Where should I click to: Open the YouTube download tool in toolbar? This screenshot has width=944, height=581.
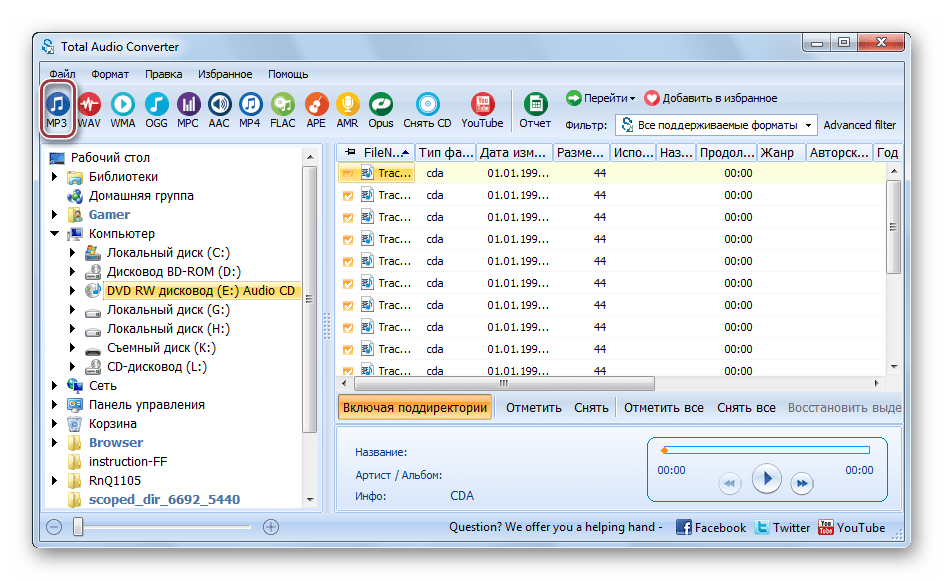(482, 109)
